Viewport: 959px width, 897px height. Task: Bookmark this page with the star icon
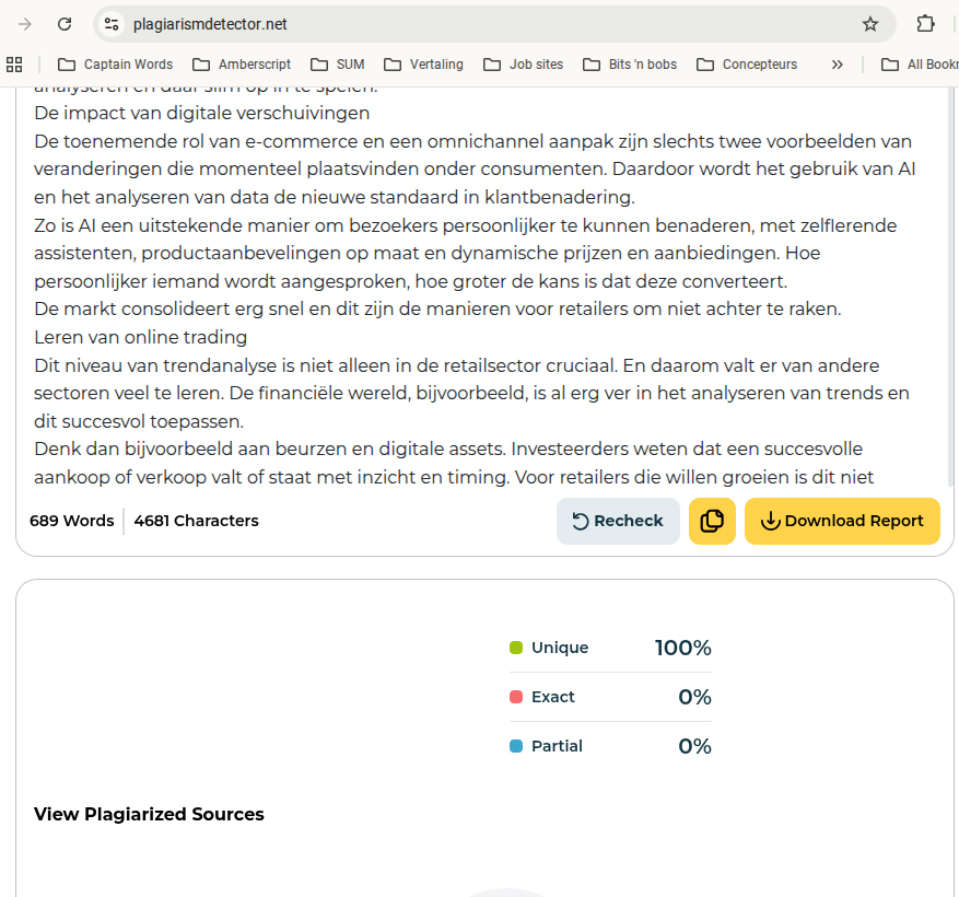[870, 24]
